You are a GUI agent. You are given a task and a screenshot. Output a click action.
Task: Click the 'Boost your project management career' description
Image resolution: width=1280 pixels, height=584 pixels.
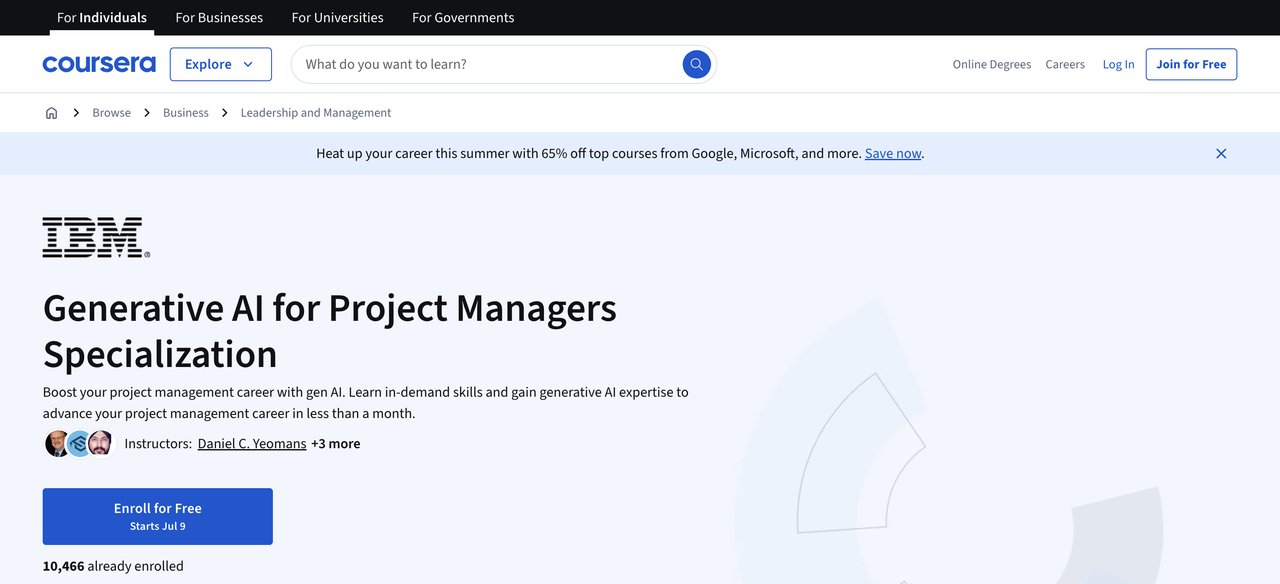pyautogui.click(x=366, y=402)
